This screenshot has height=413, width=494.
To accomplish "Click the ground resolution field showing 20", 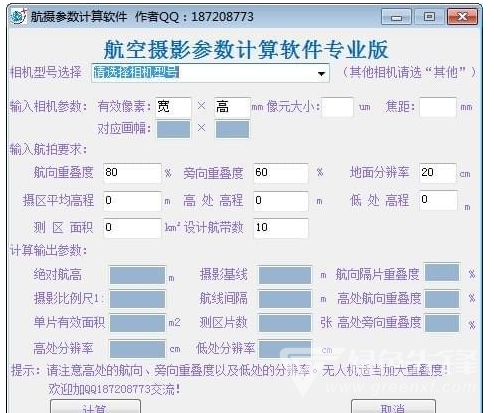I will (437, 173).
